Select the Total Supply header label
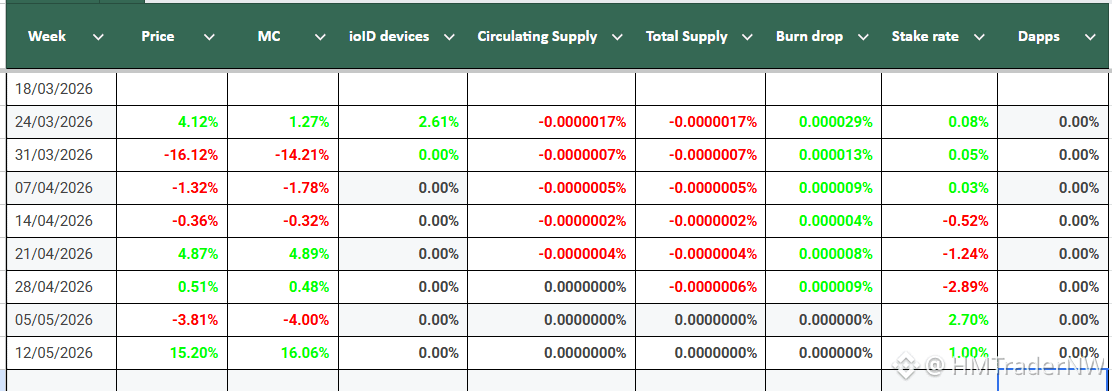The width and height of the screenshot is (1112, 391). tap(686, 36)
